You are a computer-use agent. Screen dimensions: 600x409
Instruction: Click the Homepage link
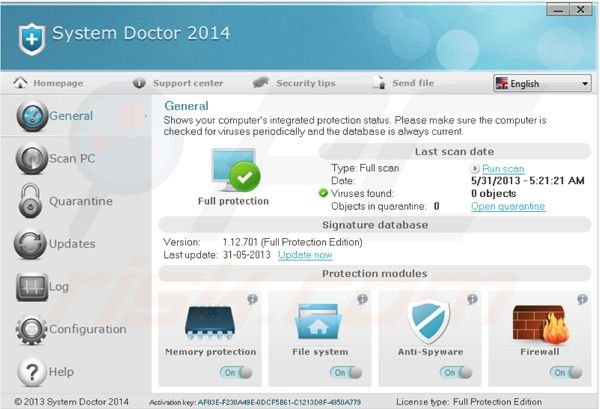[x=58, y=83]
